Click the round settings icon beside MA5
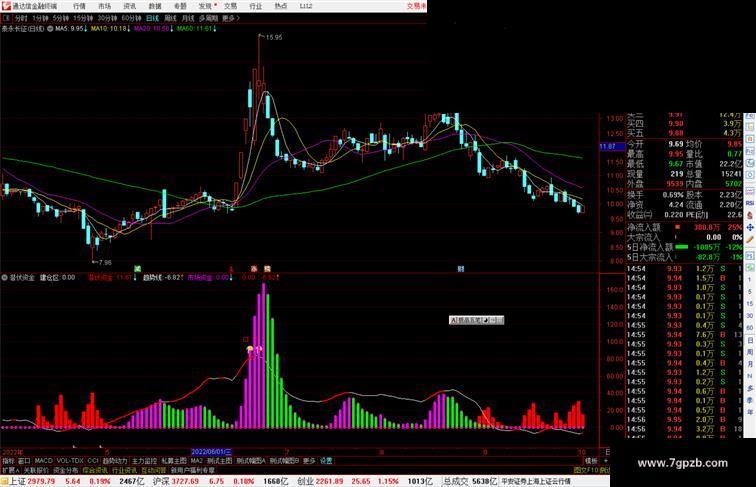 point(50,29)
